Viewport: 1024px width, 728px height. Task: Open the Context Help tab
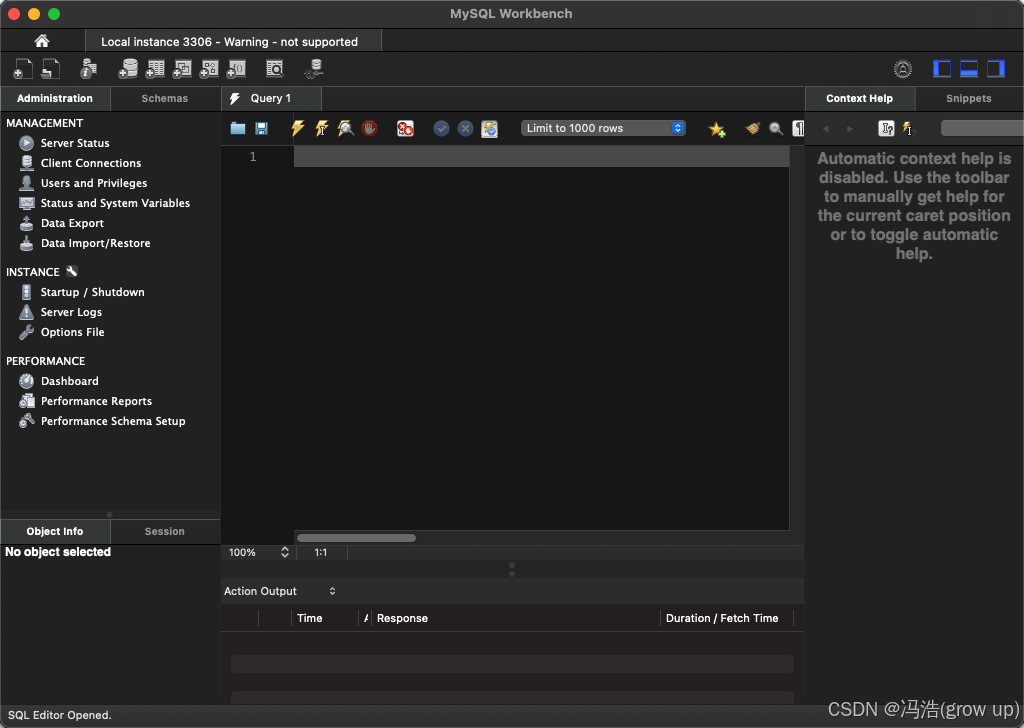click(x=859, y=99)
